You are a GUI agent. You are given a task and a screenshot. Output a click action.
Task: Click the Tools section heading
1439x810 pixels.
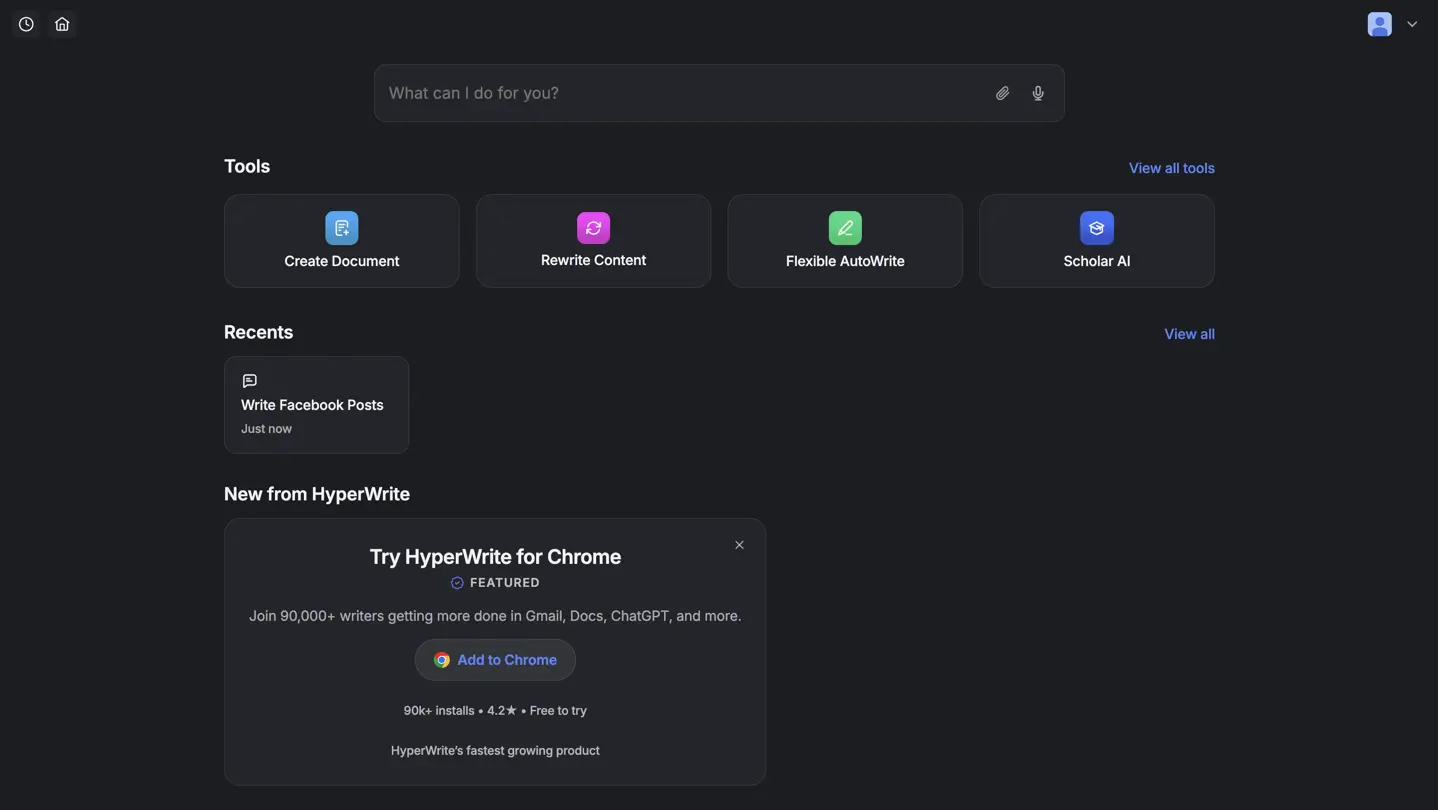pos(247,166)
